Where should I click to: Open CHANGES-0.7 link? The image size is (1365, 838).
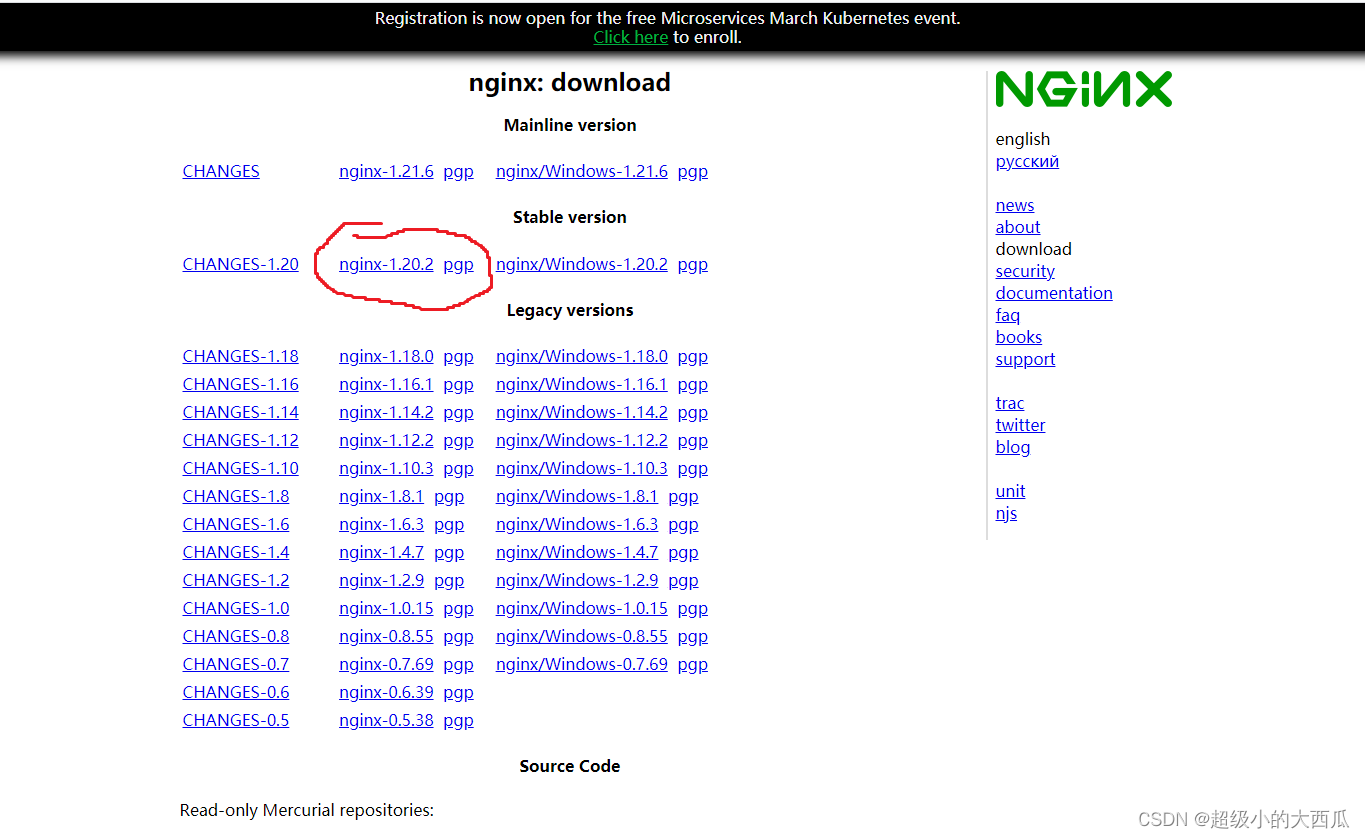[236, 664]
